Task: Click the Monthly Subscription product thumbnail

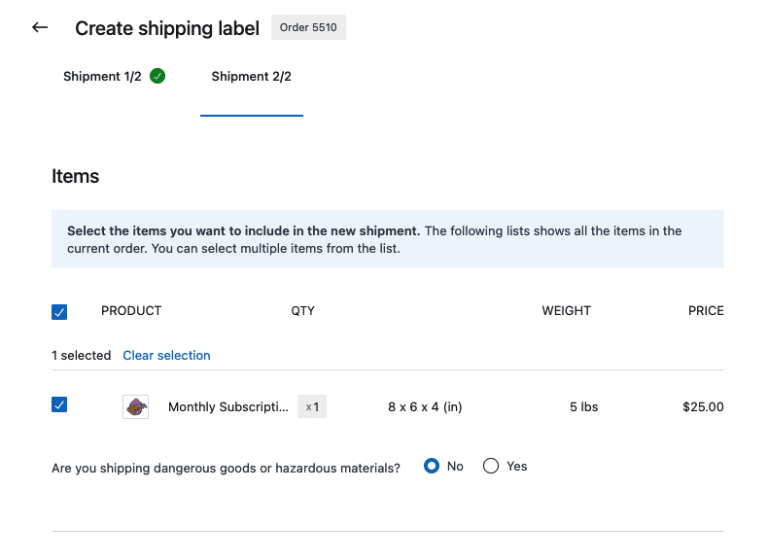Action: (136, 407)
